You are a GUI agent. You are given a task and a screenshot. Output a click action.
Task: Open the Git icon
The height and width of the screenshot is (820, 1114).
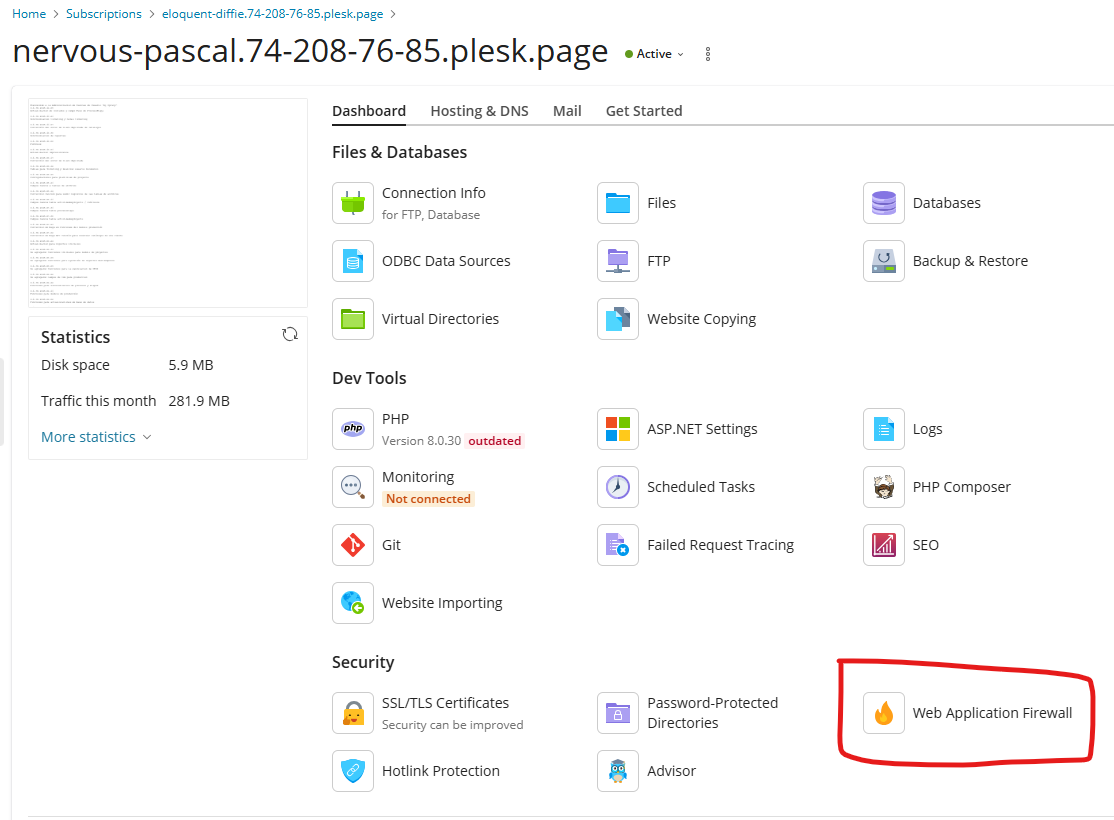352,545
